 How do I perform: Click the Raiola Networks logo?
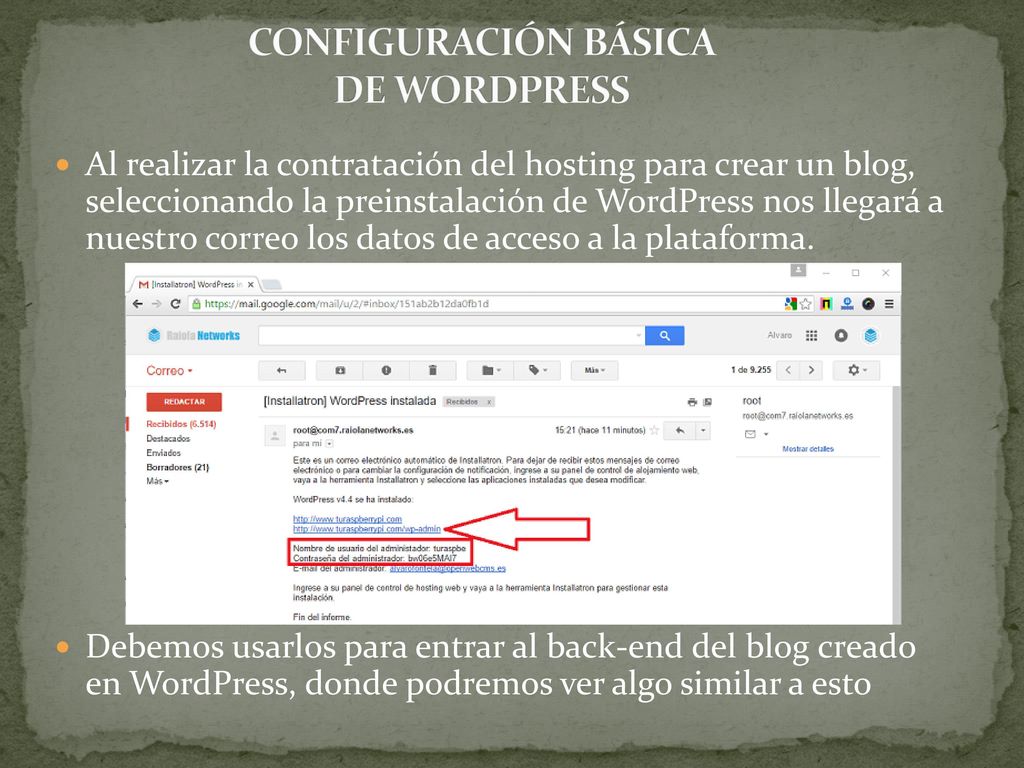[194, 336]
